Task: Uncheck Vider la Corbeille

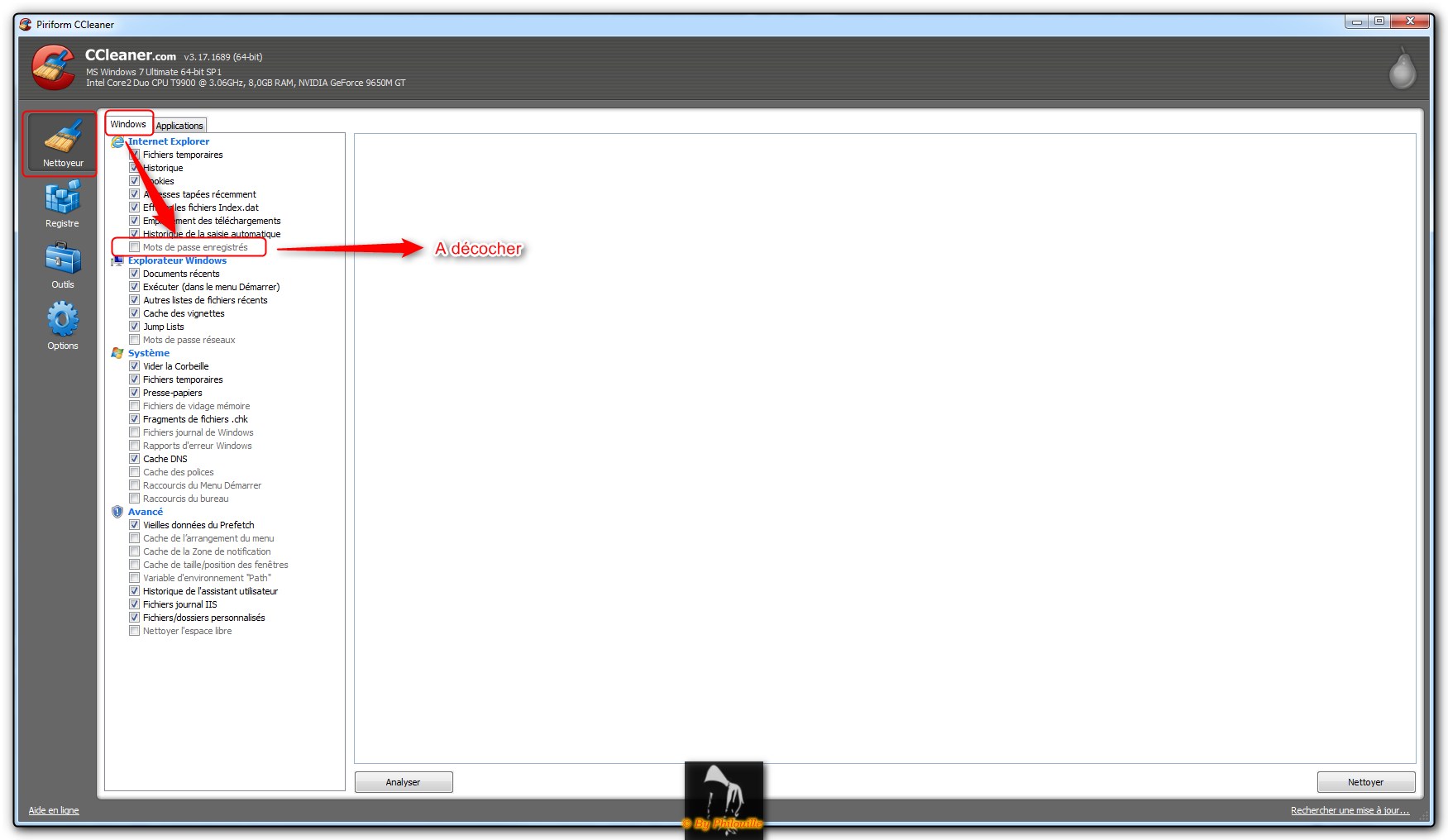Action: [x=135, y=366]
